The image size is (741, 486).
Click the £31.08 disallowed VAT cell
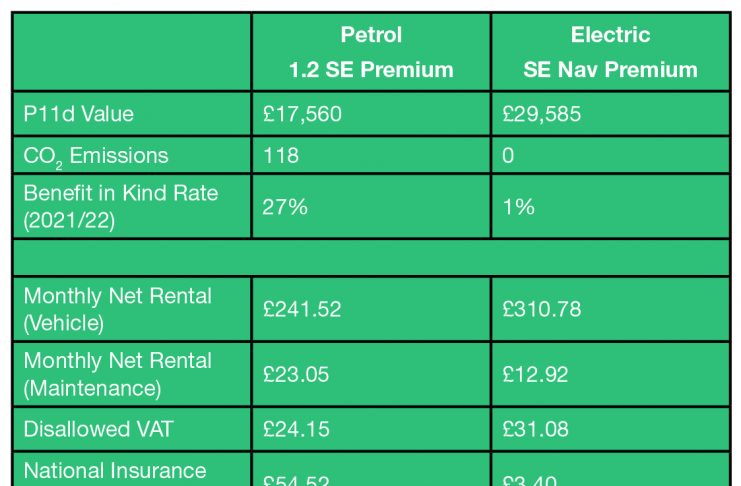536,429
